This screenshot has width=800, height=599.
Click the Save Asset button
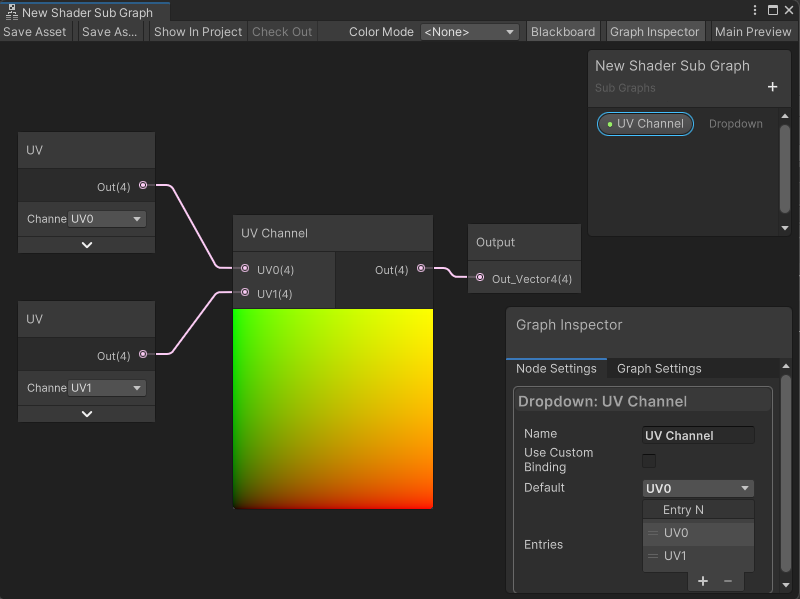pyautogui.click(x=35, y=31)
